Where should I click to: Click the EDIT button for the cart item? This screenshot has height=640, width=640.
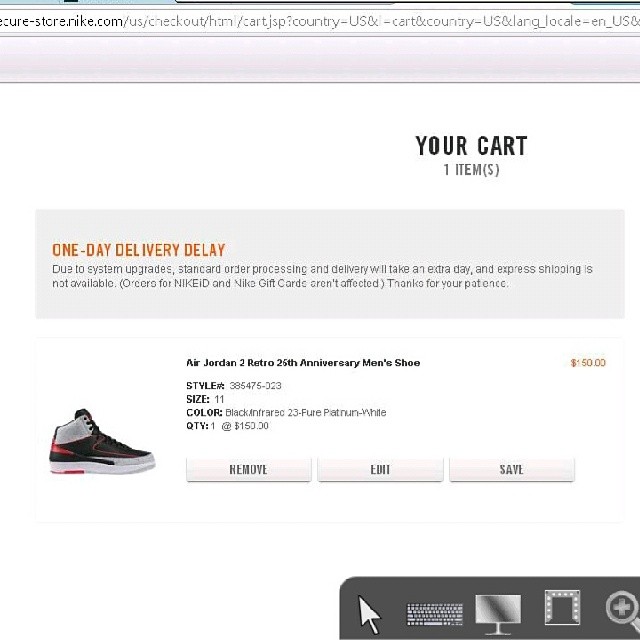point(380,469)
